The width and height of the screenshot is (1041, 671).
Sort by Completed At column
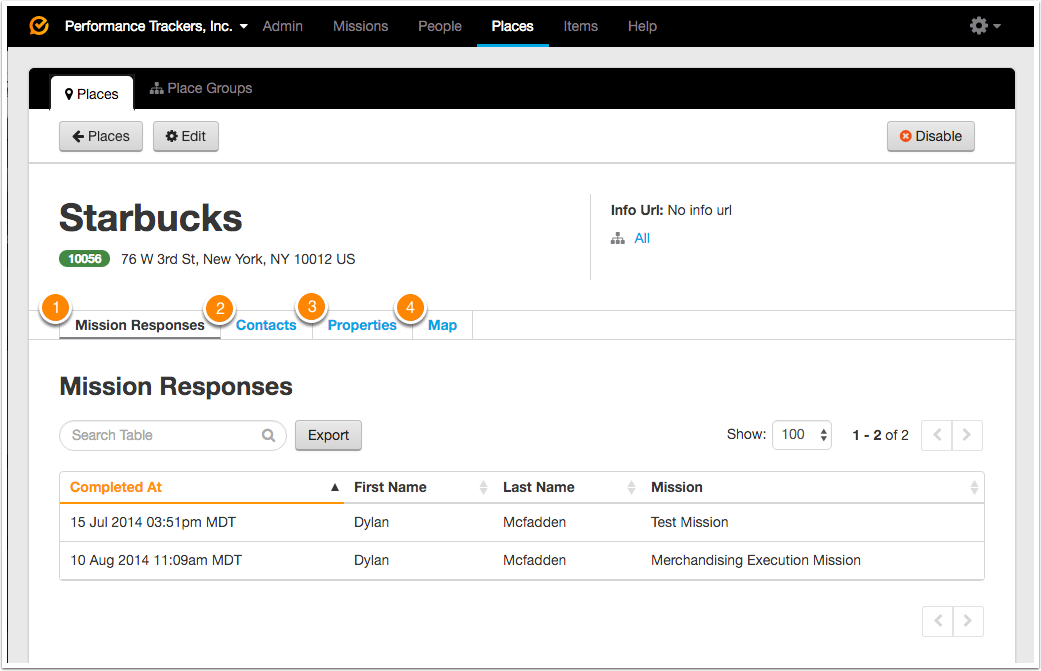(x=202, y=487)
